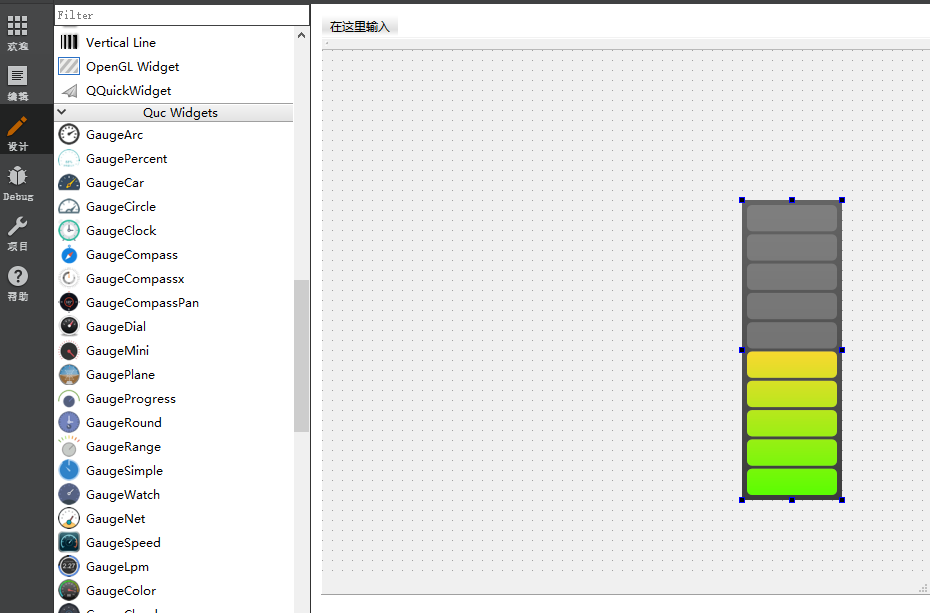Click the GaugeCar widget icon
Viewport: 930px width, 613px height.
[x=68, y=183]
